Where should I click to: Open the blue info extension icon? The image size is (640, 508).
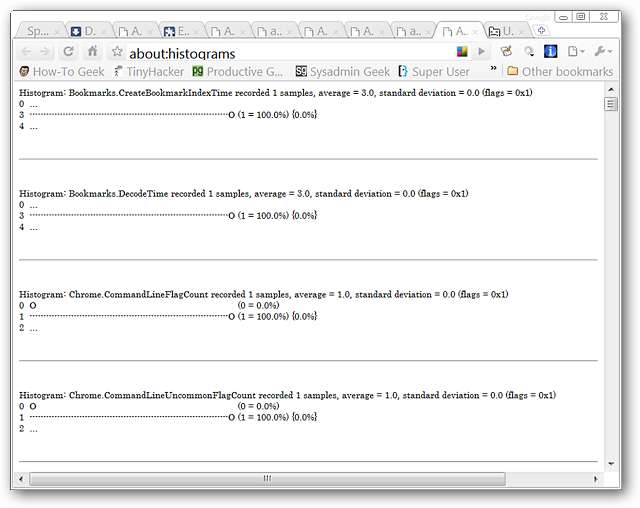point(551,51)
